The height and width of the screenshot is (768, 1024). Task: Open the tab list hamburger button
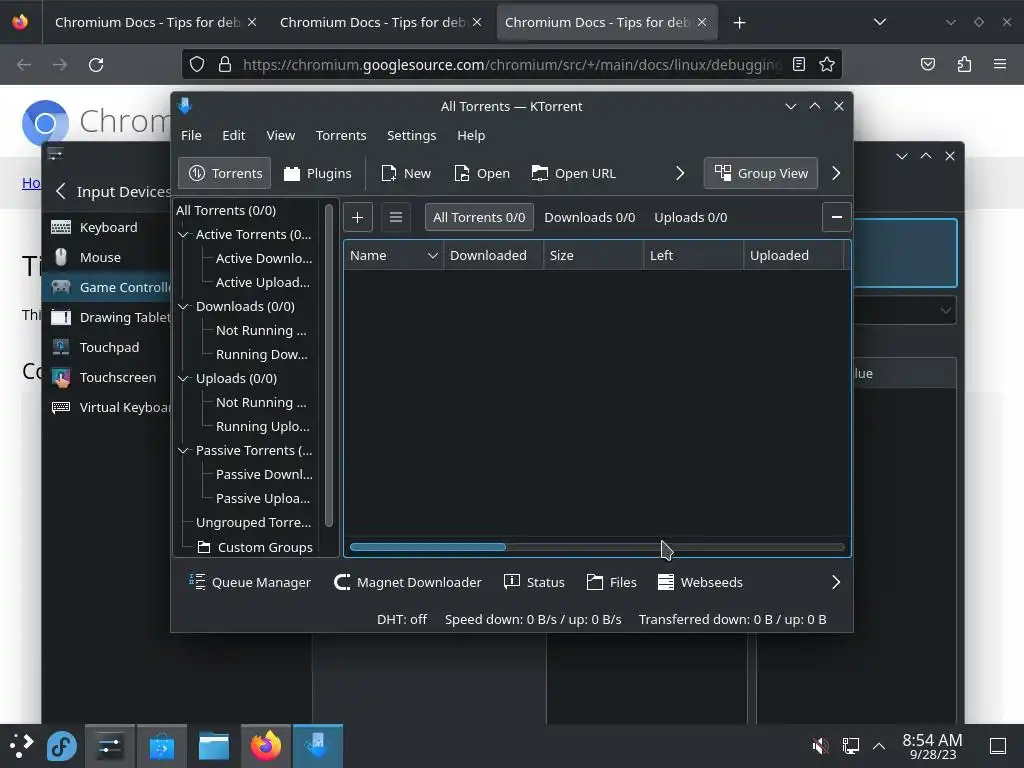pyautogui.click(x=396, y=217)
